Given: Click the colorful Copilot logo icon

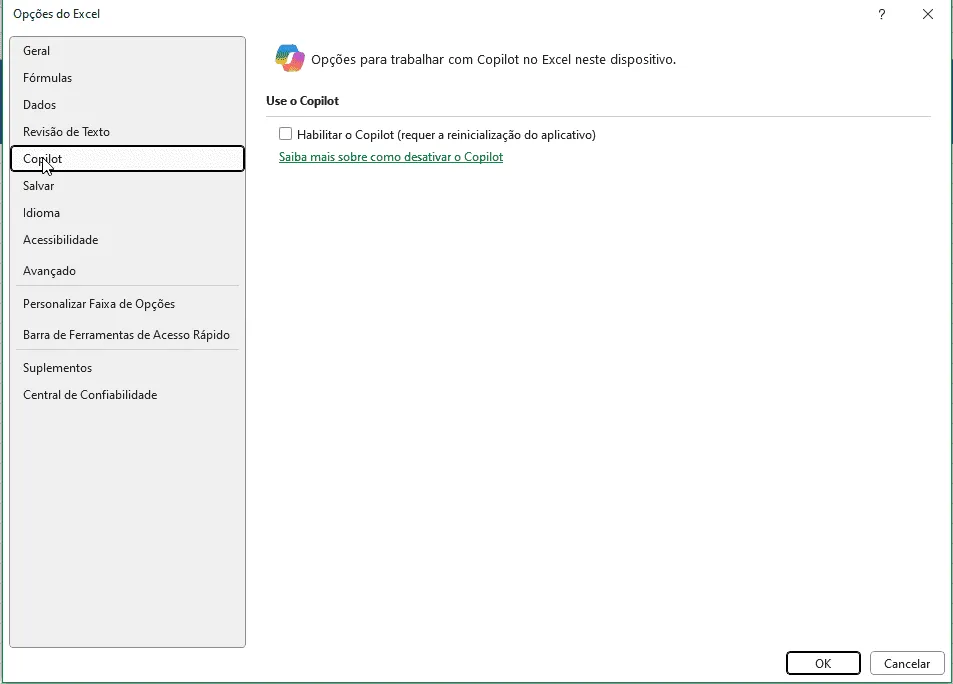Looking at the screenshot, I should pos(290,58).
